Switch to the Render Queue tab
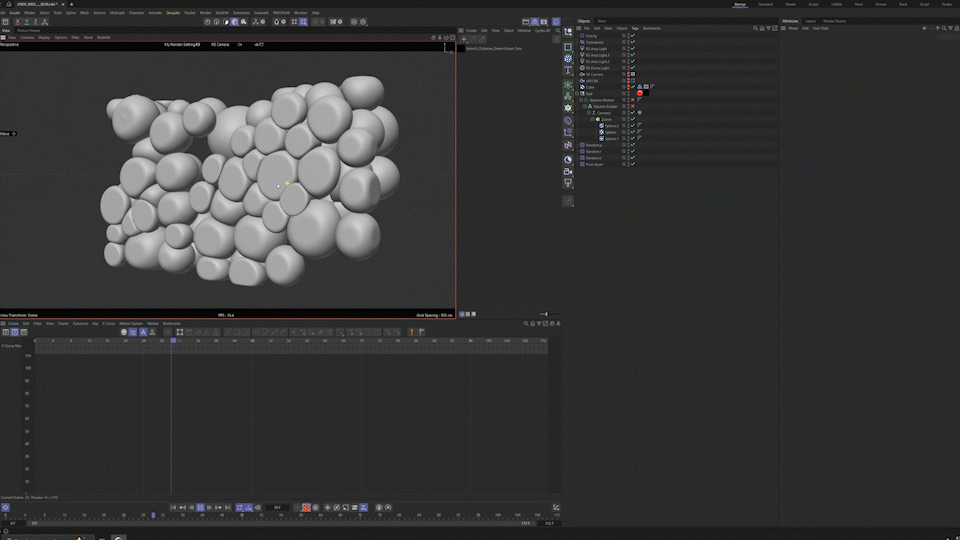The width and height of the screenshot is (960, 540). point(835,20)
